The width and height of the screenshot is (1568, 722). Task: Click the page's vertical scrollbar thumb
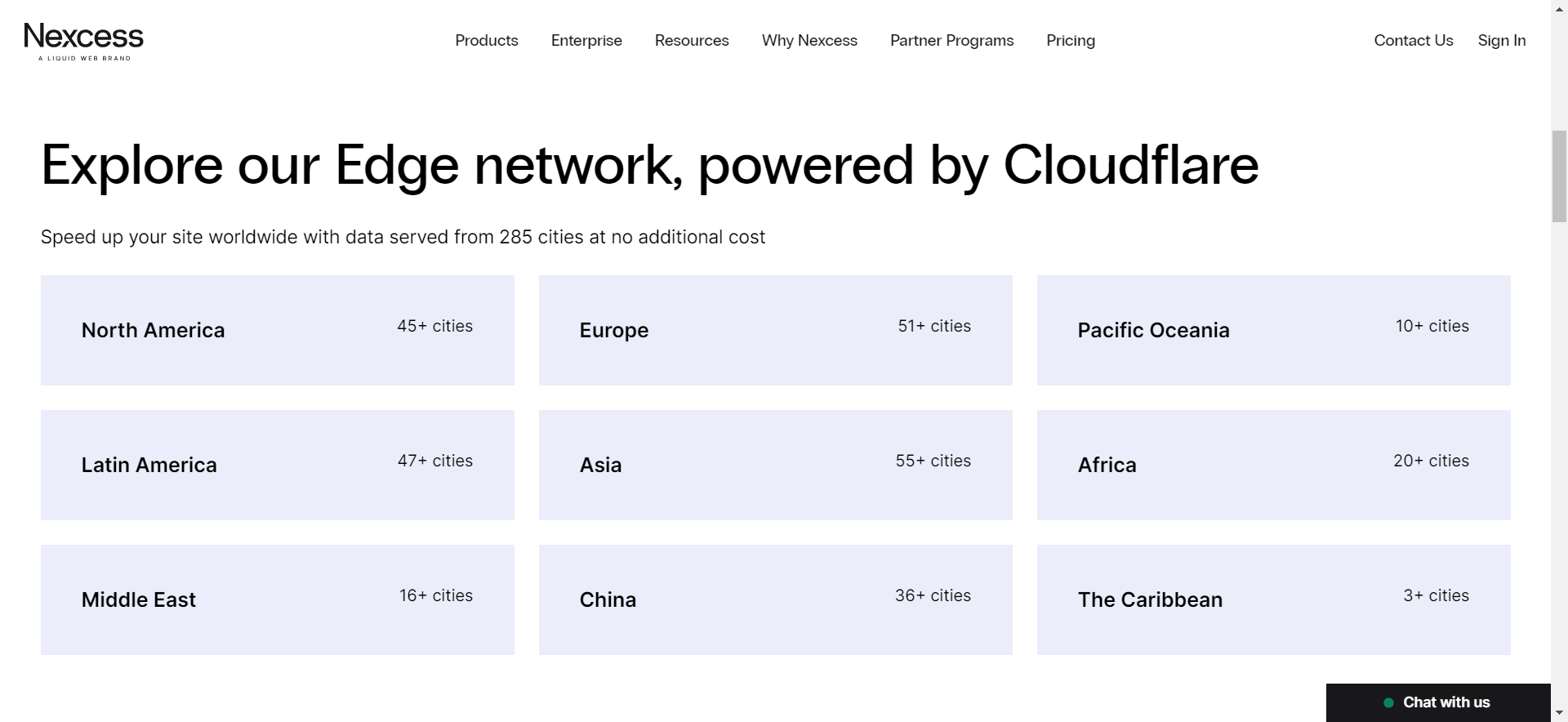point(1559,176)
